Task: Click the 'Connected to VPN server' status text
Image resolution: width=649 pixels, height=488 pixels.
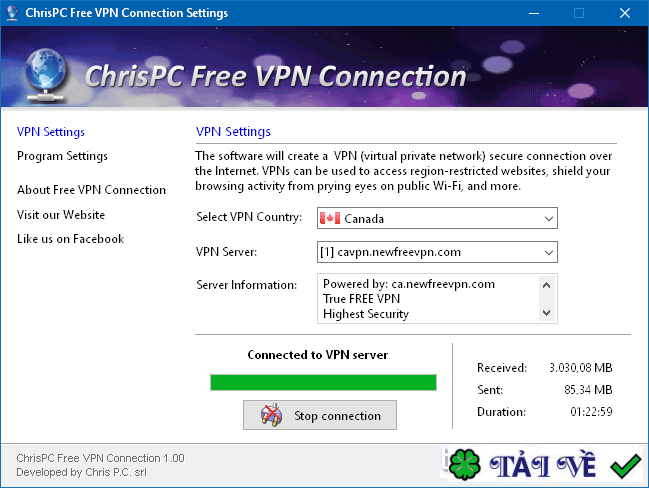Action: click(318, 355)
